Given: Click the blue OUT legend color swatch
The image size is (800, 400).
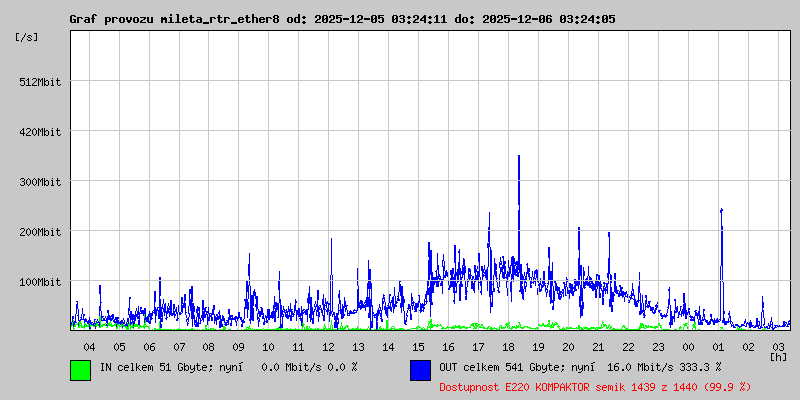Looking at the screenshot, I should click(420, 369).
